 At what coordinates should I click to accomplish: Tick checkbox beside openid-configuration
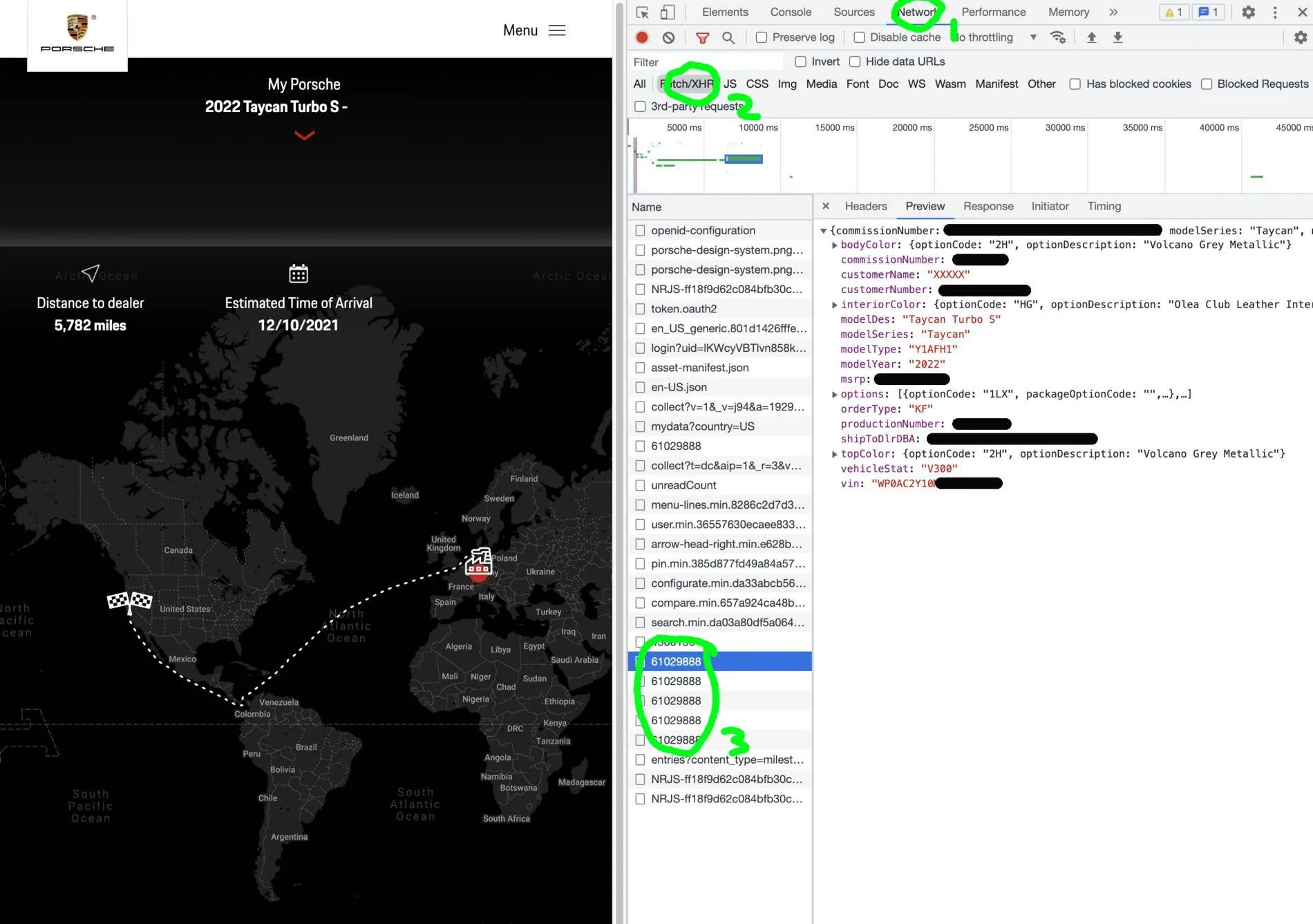coord(640,230)
